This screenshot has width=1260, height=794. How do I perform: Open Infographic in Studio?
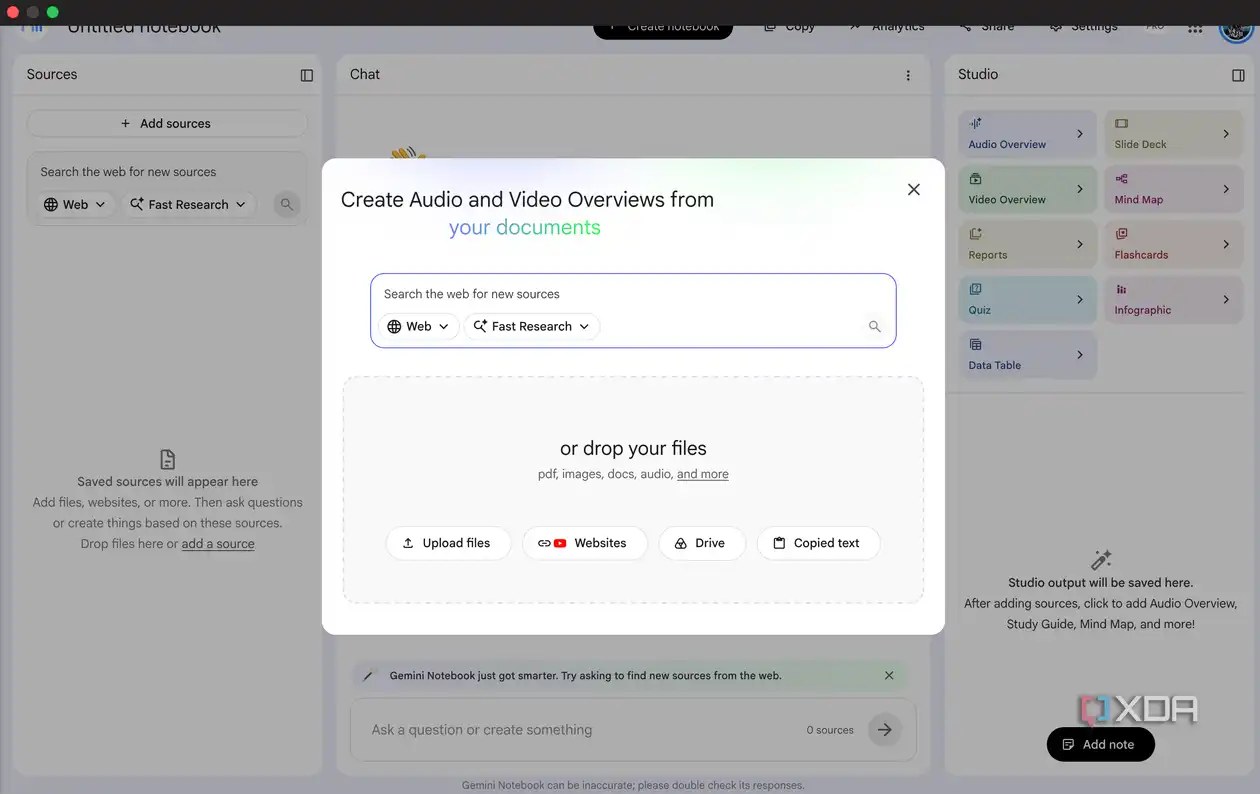point(1173,299)
